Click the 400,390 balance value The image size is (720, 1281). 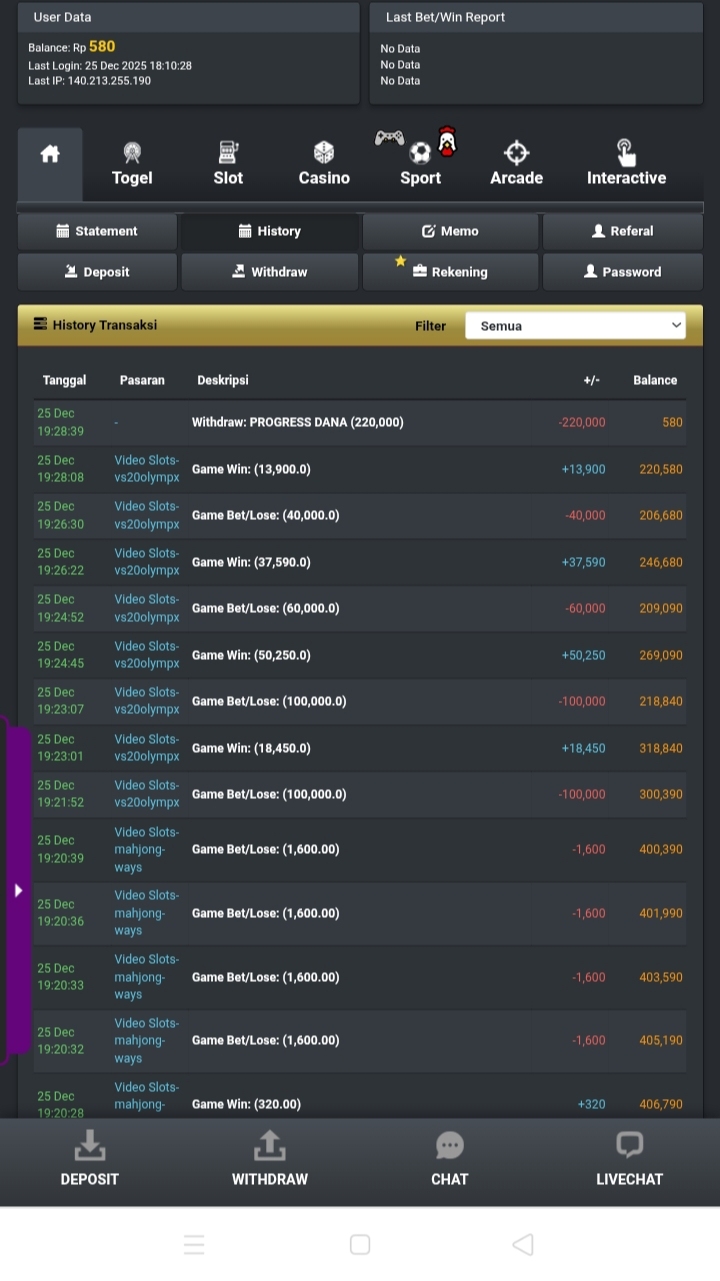click(x=661, y=849)
